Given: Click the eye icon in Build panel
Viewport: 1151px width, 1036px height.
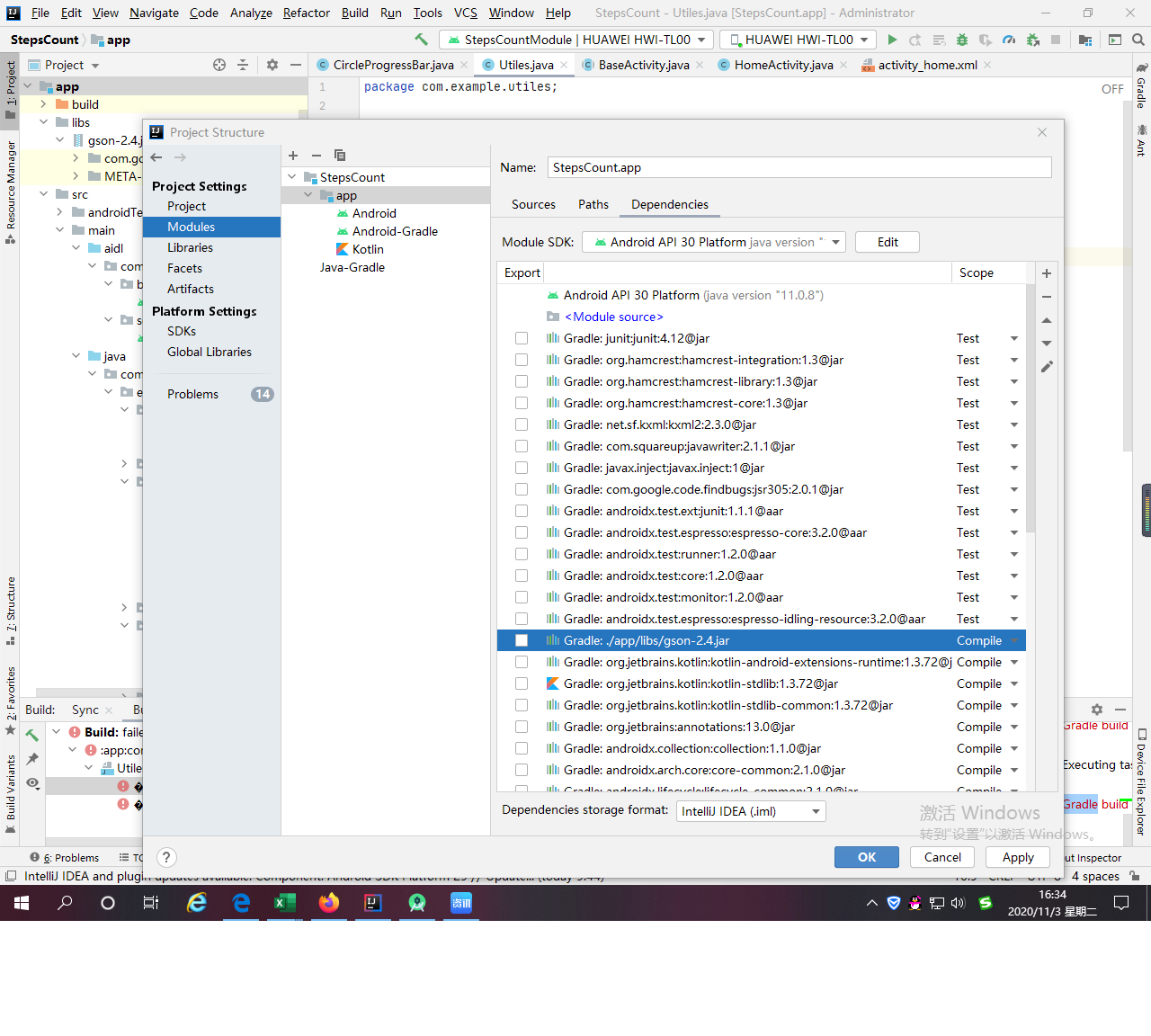Looking at the screenshot, I should 32,783.
